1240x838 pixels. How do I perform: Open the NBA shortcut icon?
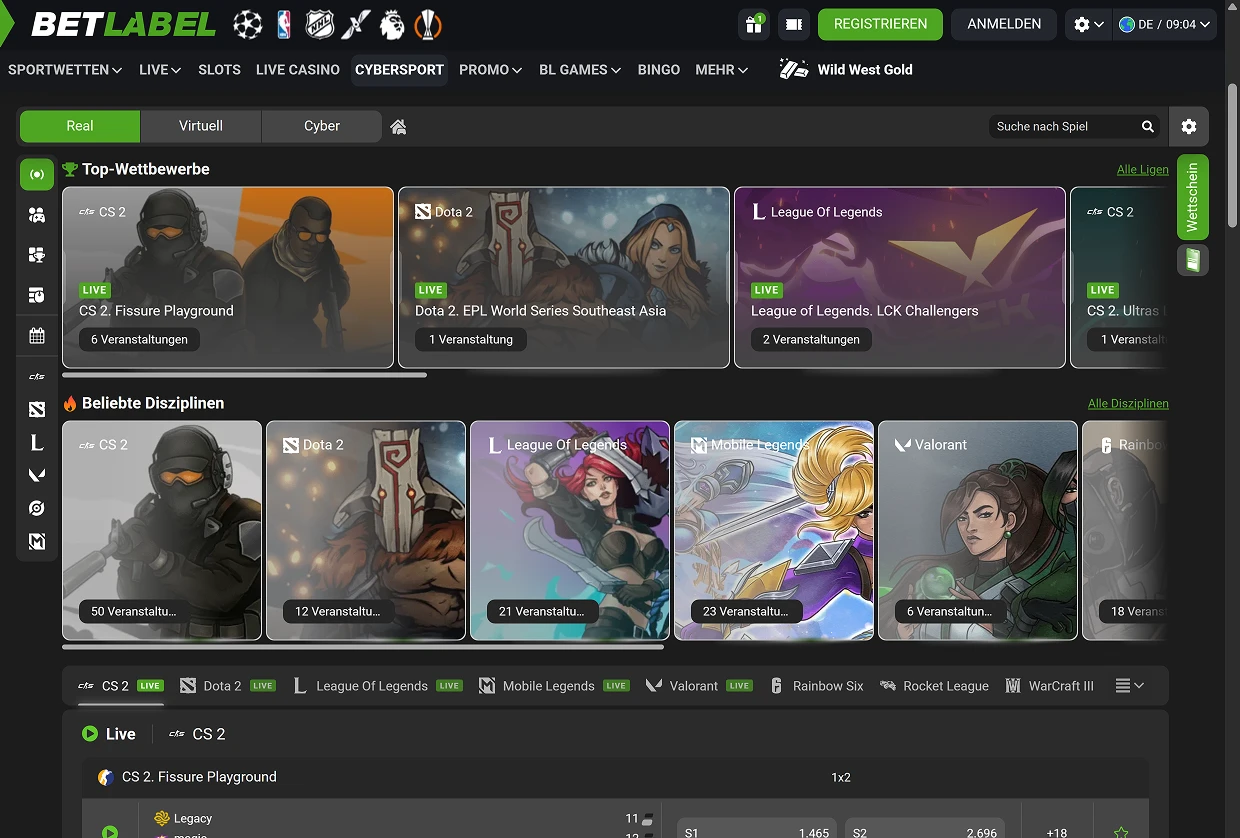point(284,24)
